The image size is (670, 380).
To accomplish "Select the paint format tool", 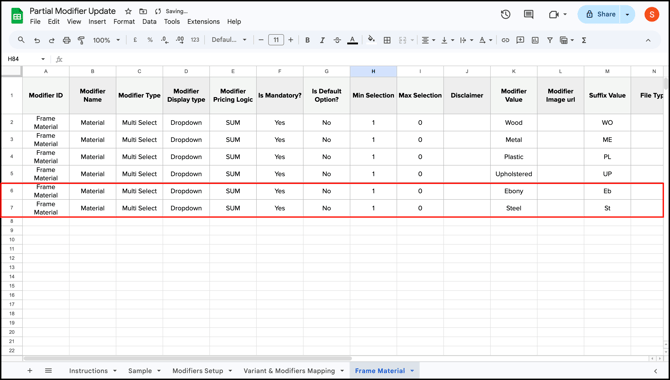I will click(81, 40).
